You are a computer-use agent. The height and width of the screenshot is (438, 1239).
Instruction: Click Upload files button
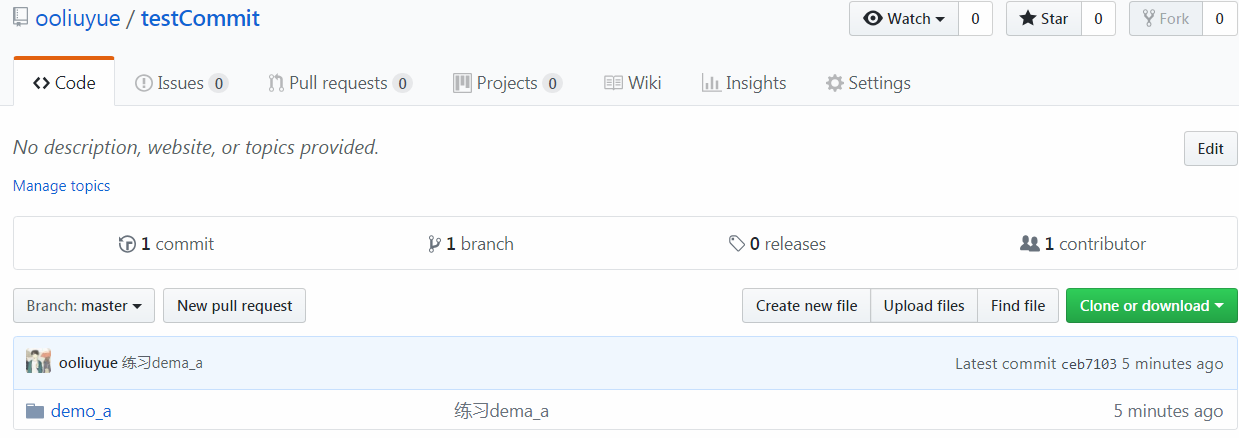click(x=924, y=306)
